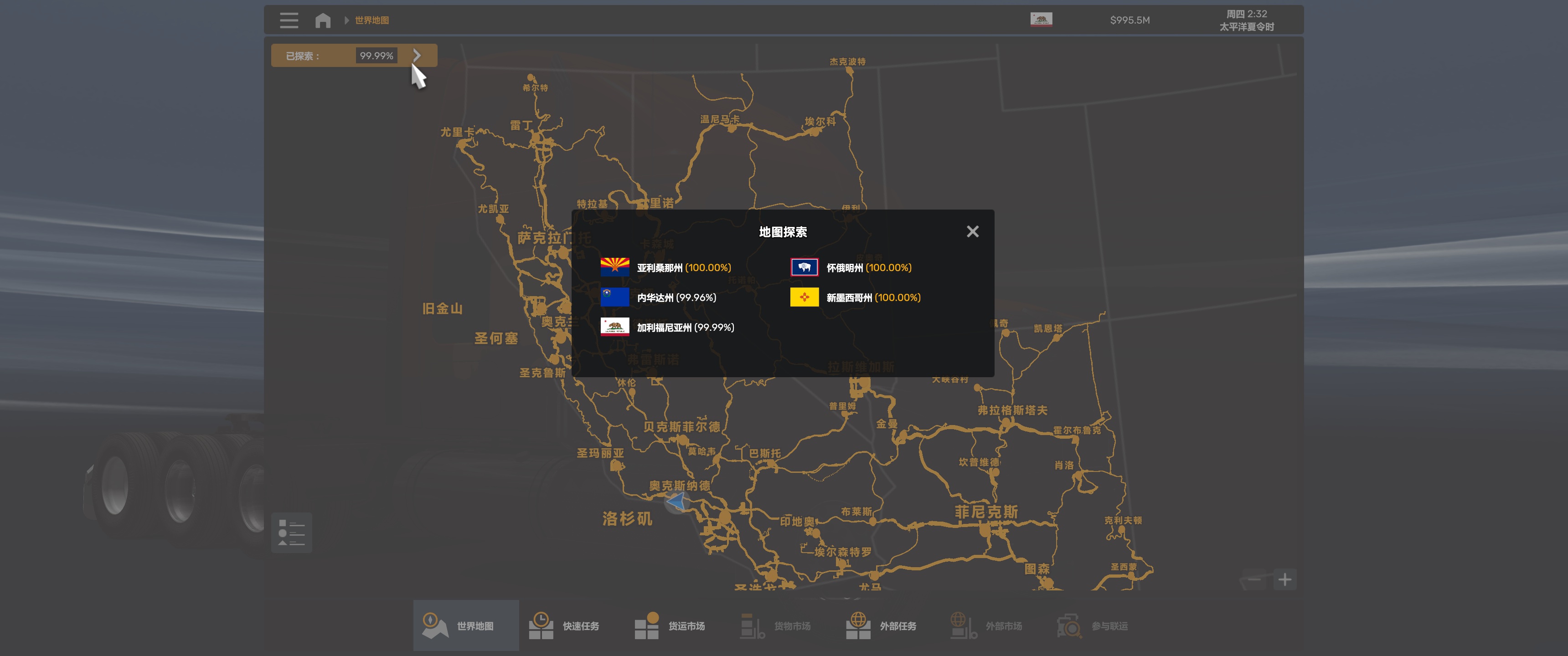Open the 货运市场 freight market
The height and width of the screenshot is (656, 1568).
pyautogui.click(x=670, y=625)
